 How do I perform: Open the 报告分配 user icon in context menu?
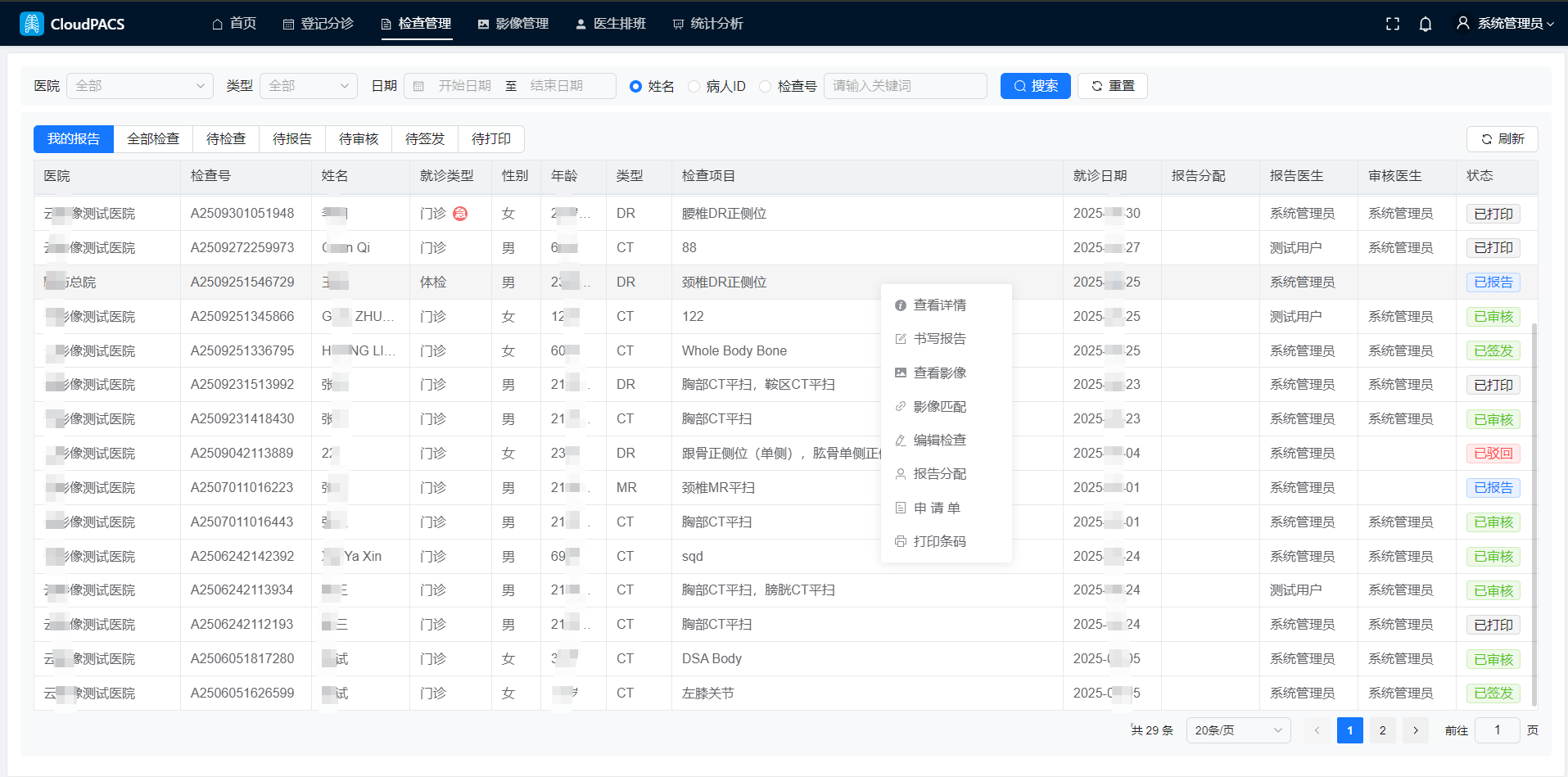tap(902, 473)
